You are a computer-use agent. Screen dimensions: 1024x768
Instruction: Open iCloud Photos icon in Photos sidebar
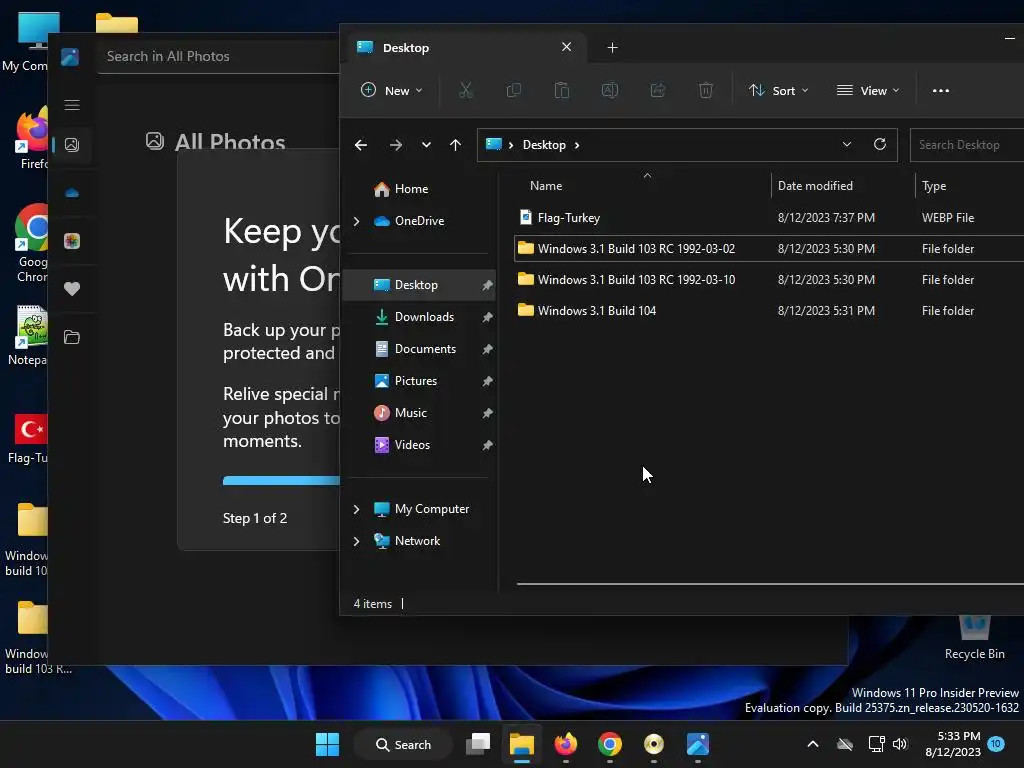pos(72,241)
